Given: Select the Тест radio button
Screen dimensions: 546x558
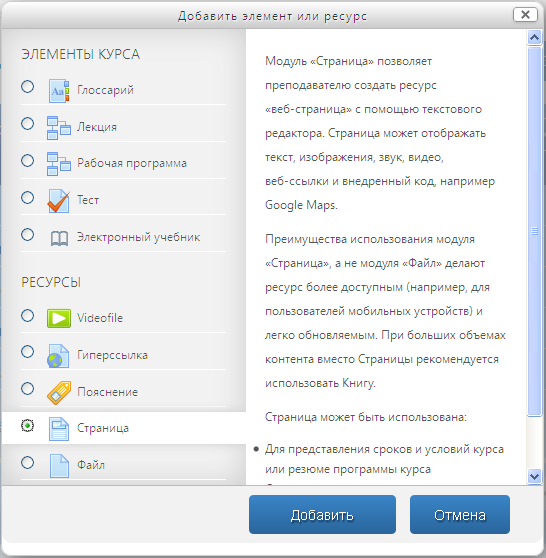Looking at the screenshot, I should tap(27, 198).
